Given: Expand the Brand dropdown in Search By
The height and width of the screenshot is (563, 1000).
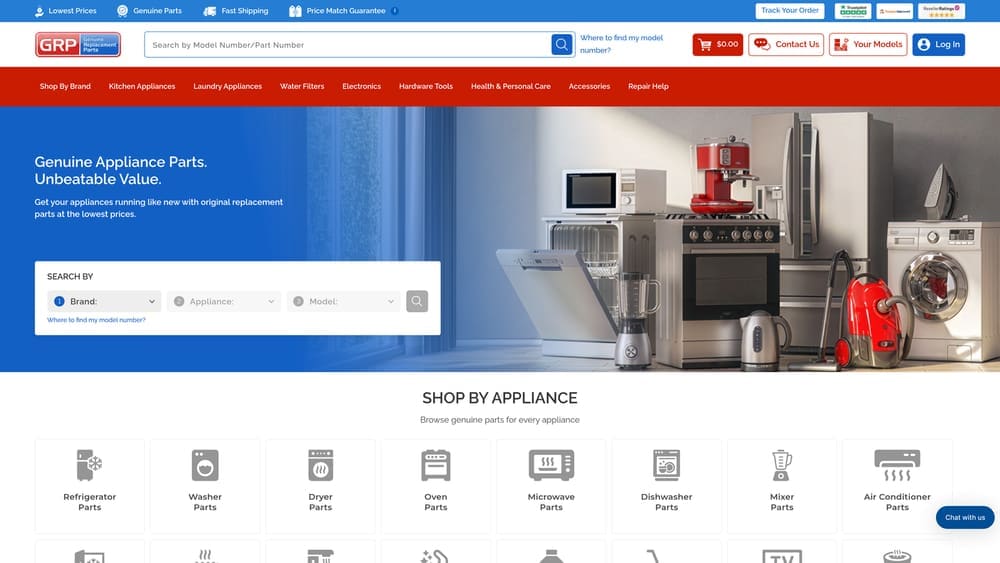Looking at the screenshot, I should 105,301.
